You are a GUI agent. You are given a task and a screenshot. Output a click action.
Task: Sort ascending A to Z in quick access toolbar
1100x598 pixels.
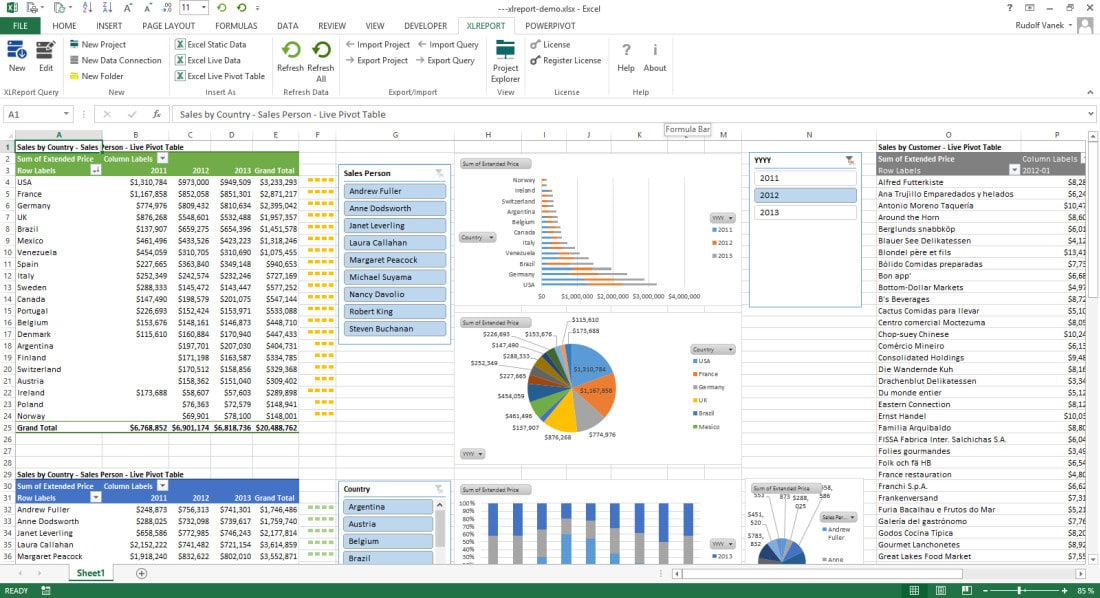pos(86,8)
